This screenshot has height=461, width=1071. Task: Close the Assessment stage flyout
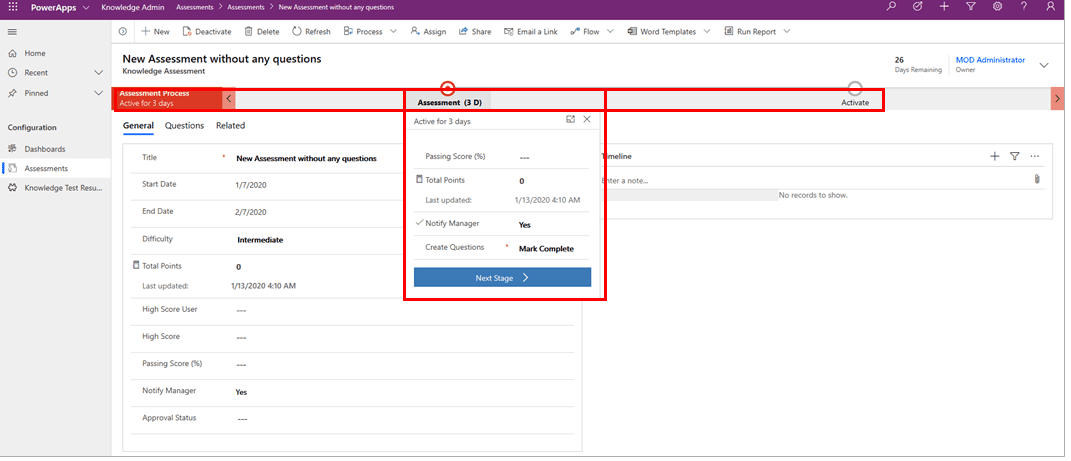tap(587, 119)
